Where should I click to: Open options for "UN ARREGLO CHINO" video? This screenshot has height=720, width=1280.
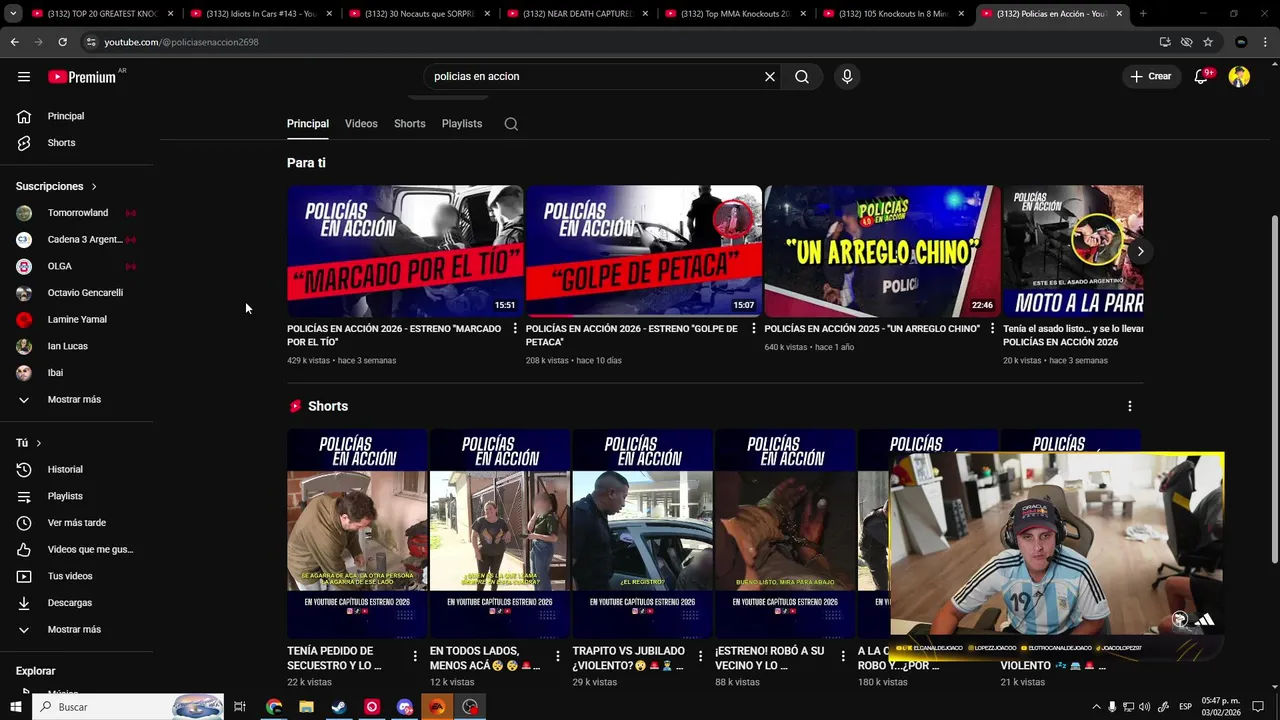coord(992,329)
